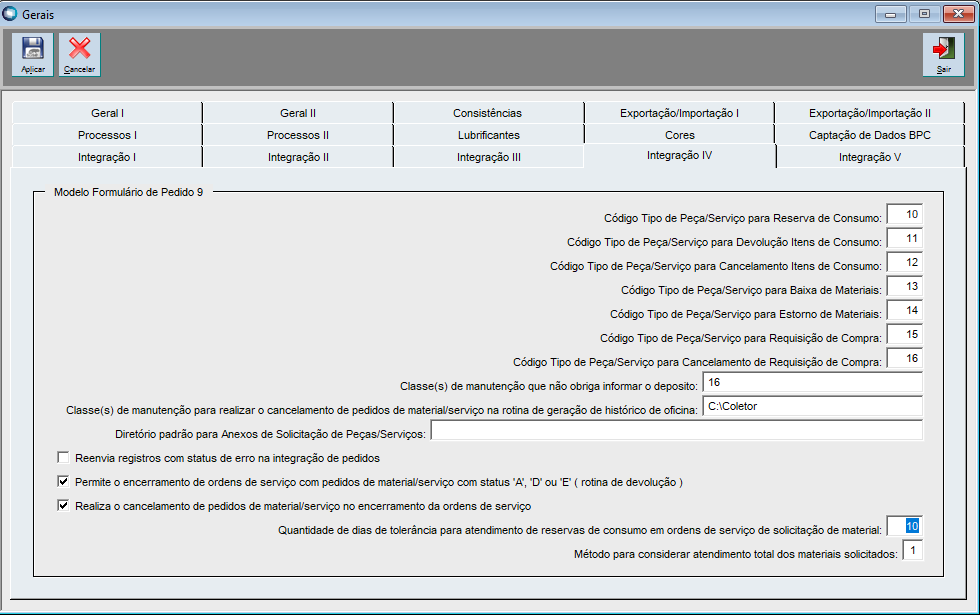
Task: Click the label Código Tipo de Peça/Serviço para Baixa de Materiais
Action: [x=751, y=290]
